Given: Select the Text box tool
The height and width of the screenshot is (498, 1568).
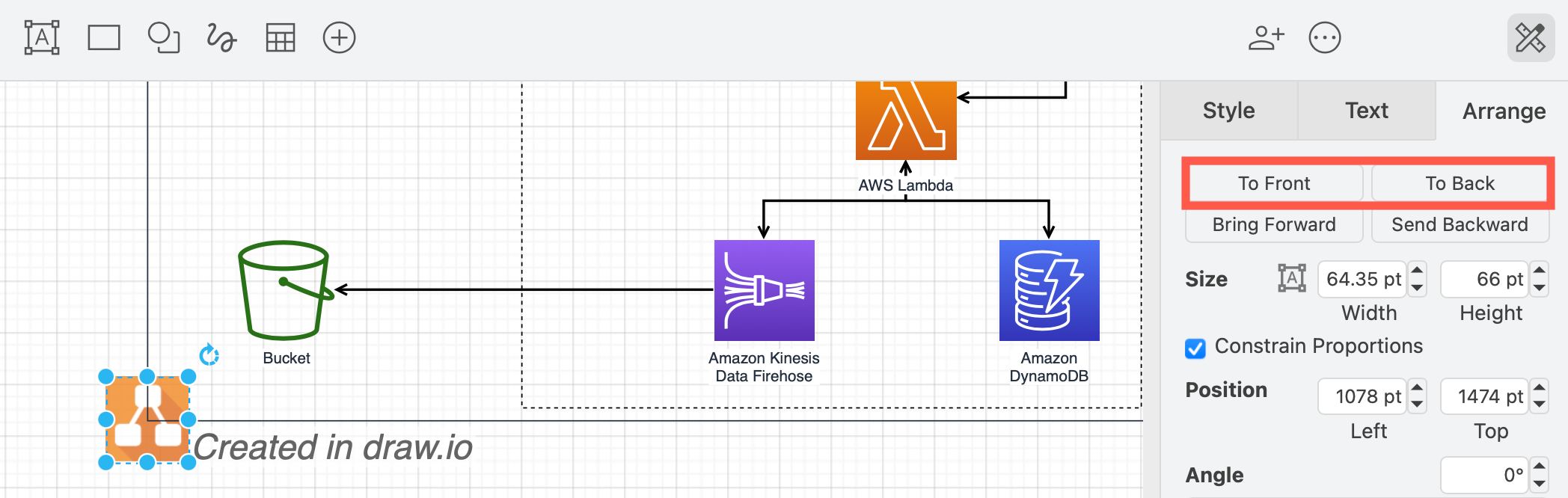Looking at the screenshot, I should point(42,37).
